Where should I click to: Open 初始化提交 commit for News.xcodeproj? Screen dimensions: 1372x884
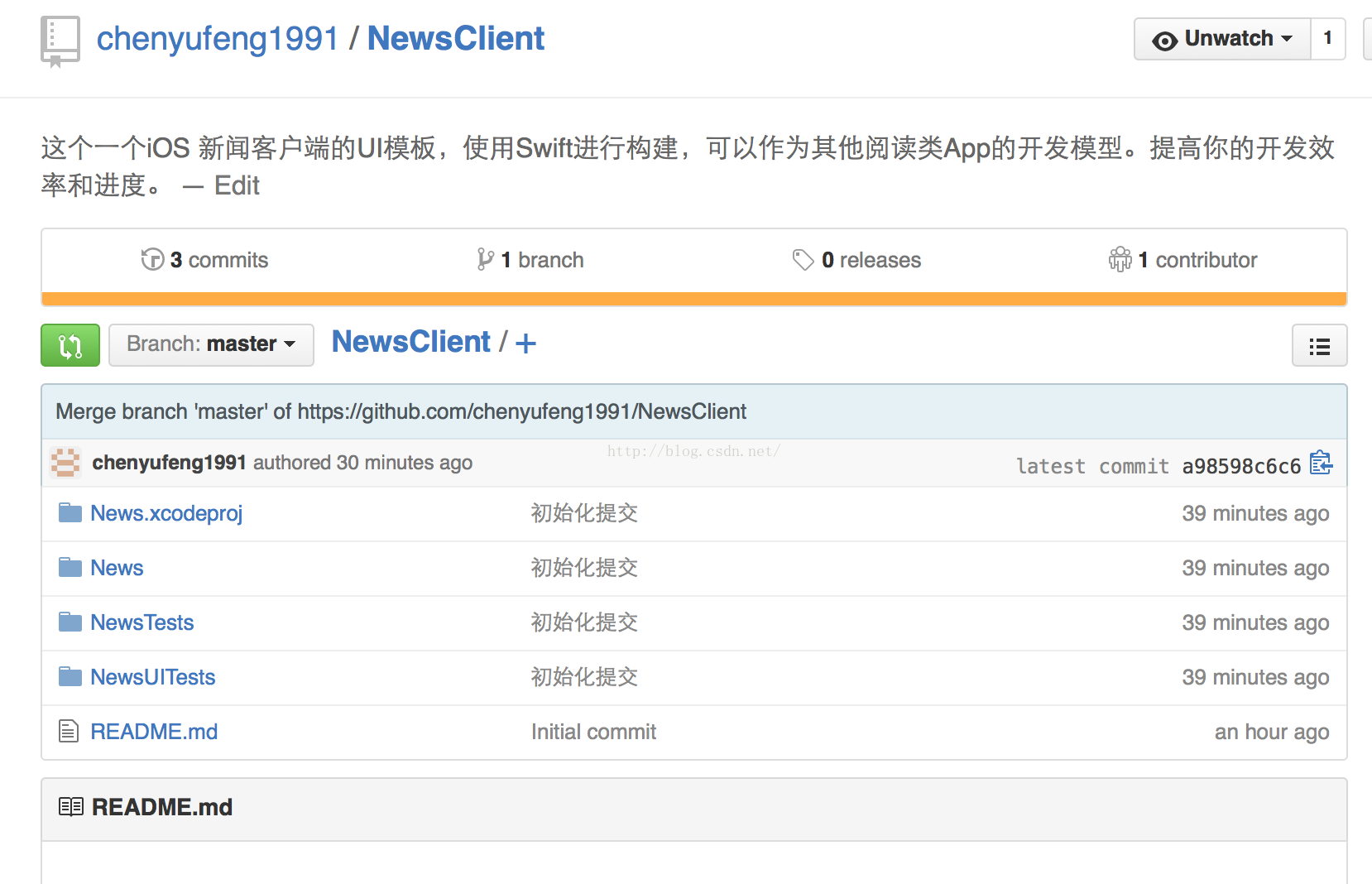tap(584, 513)
